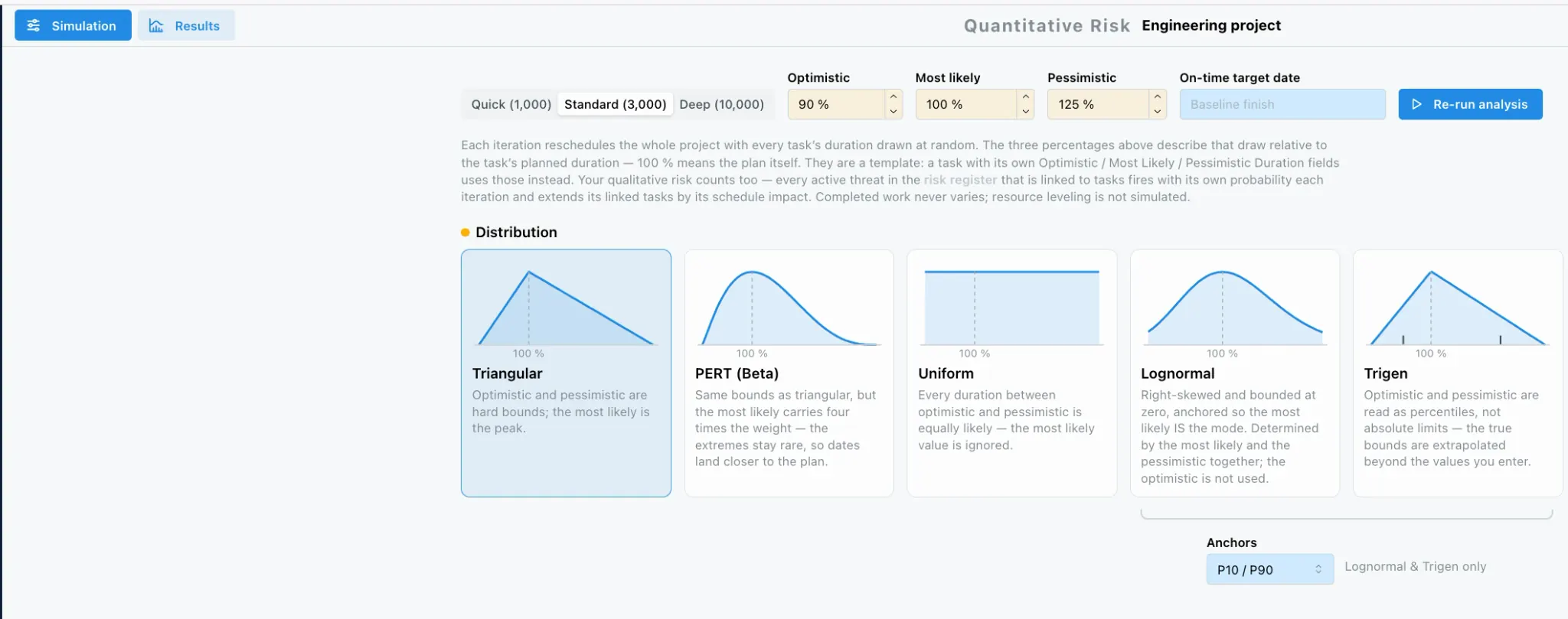
Task: Choose the Lognormal distribution card
Action: click(1235, 373)
